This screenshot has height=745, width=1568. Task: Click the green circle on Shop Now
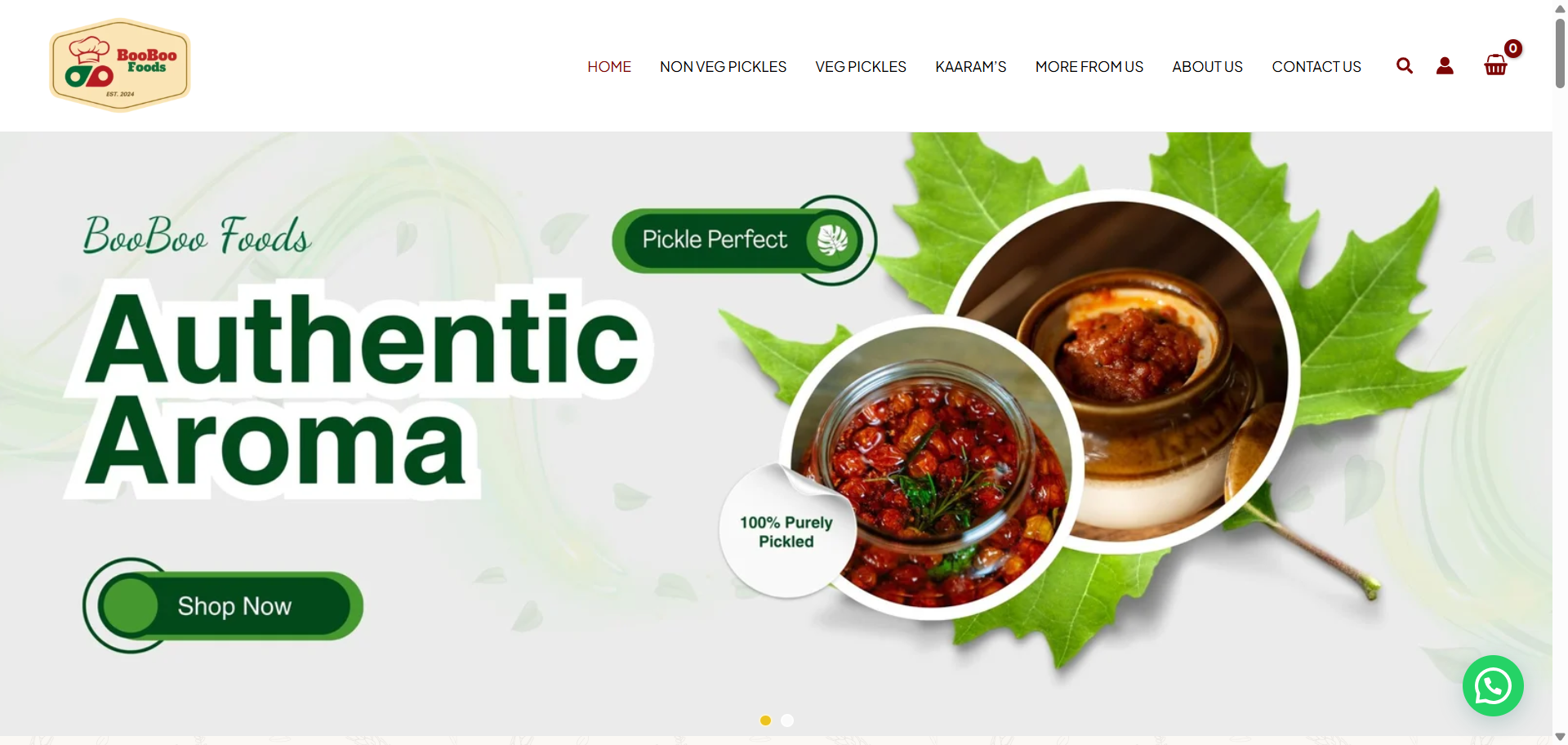(x=129, y=605)
